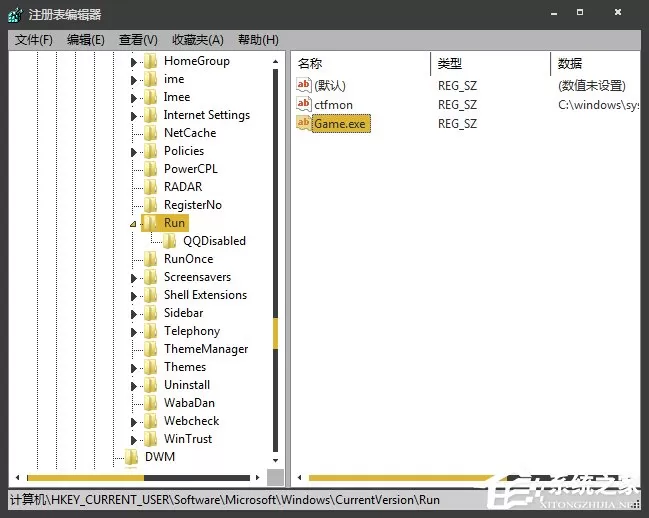Click the RunOnce folder icon
649x518 pixels.
click(x=151, y=259)
